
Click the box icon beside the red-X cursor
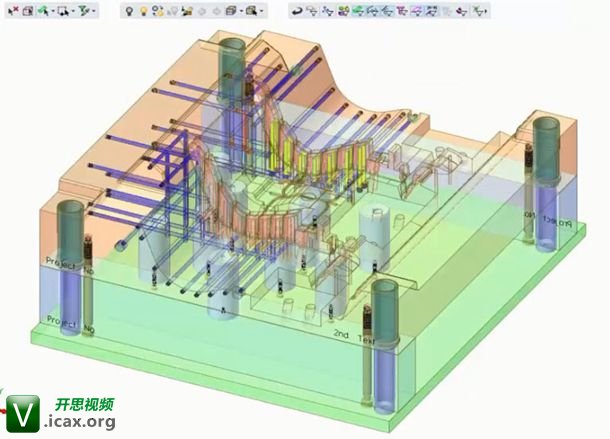28,11
